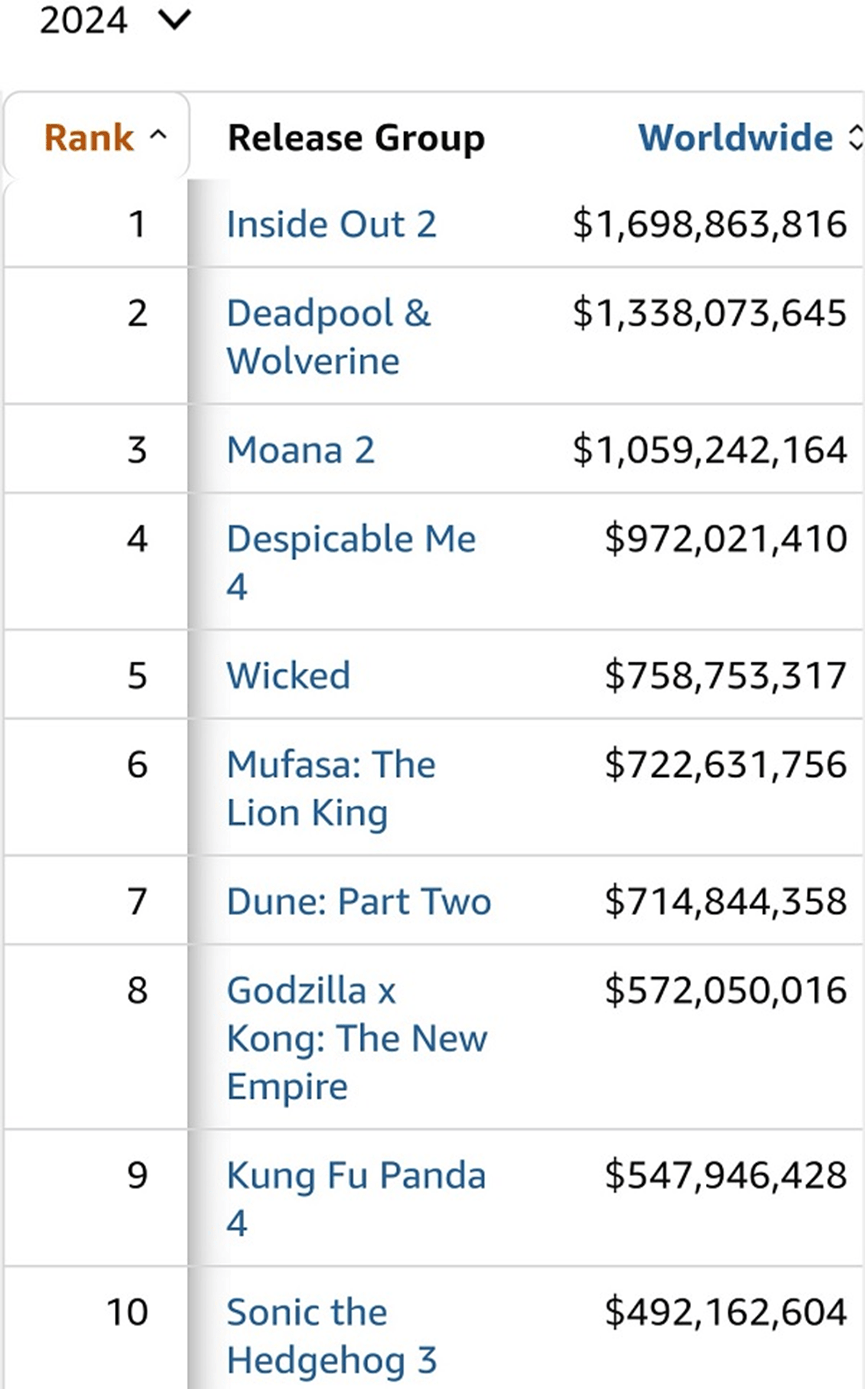
Task: Click the Worldwide sort arrows icon
Action: click(x=853, y=138)
